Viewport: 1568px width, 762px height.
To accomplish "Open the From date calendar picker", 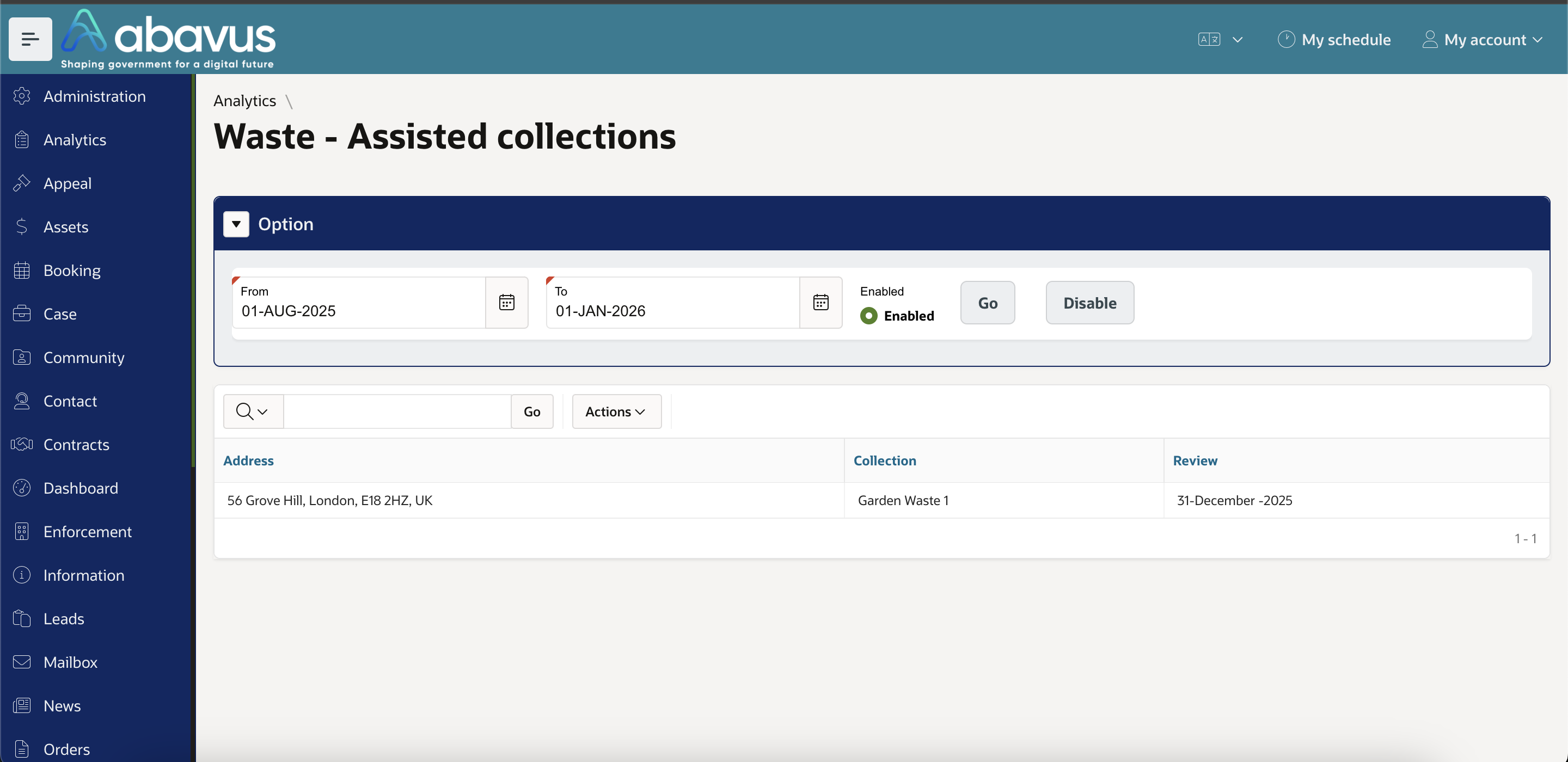I will point(507,303).
